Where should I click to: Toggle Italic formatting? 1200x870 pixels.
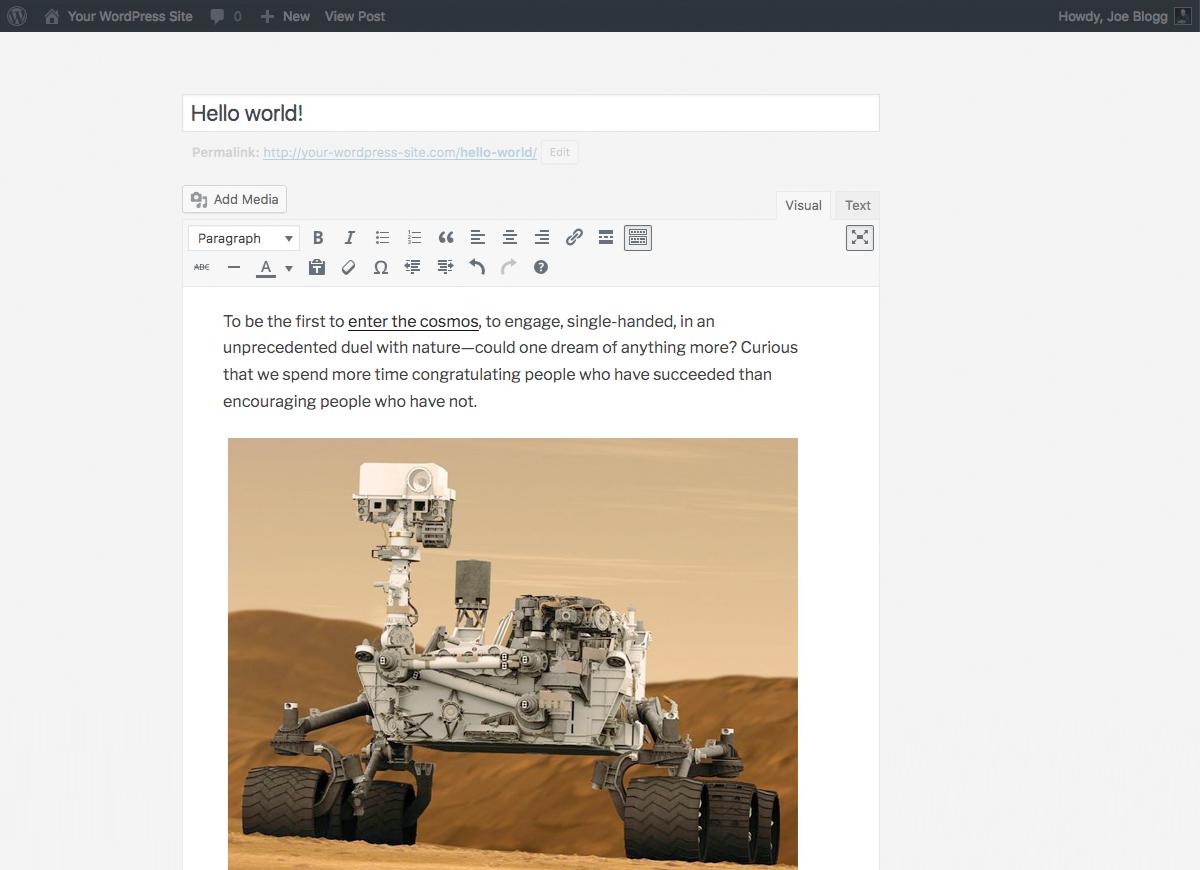pos(350,238)
